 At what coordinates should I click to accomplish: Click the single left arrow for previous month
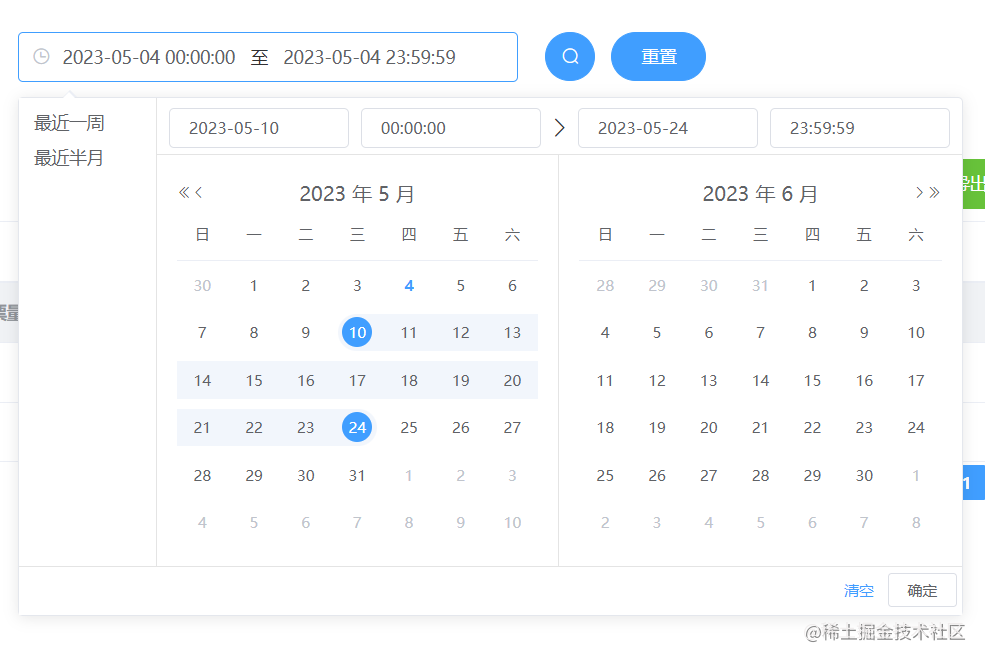[199, 192]
